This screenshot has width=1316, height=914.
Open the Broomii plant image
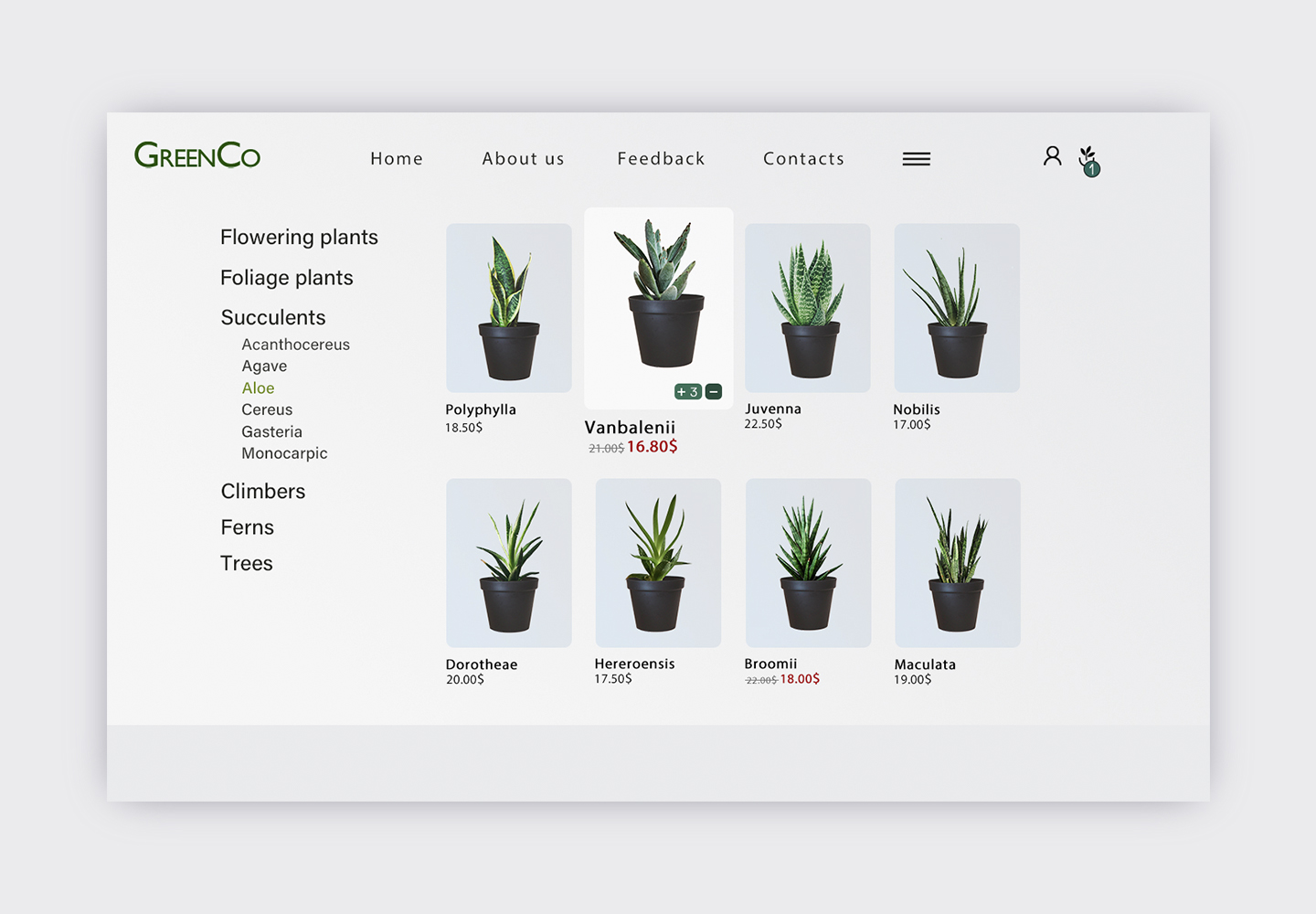[x=808, y=563]
